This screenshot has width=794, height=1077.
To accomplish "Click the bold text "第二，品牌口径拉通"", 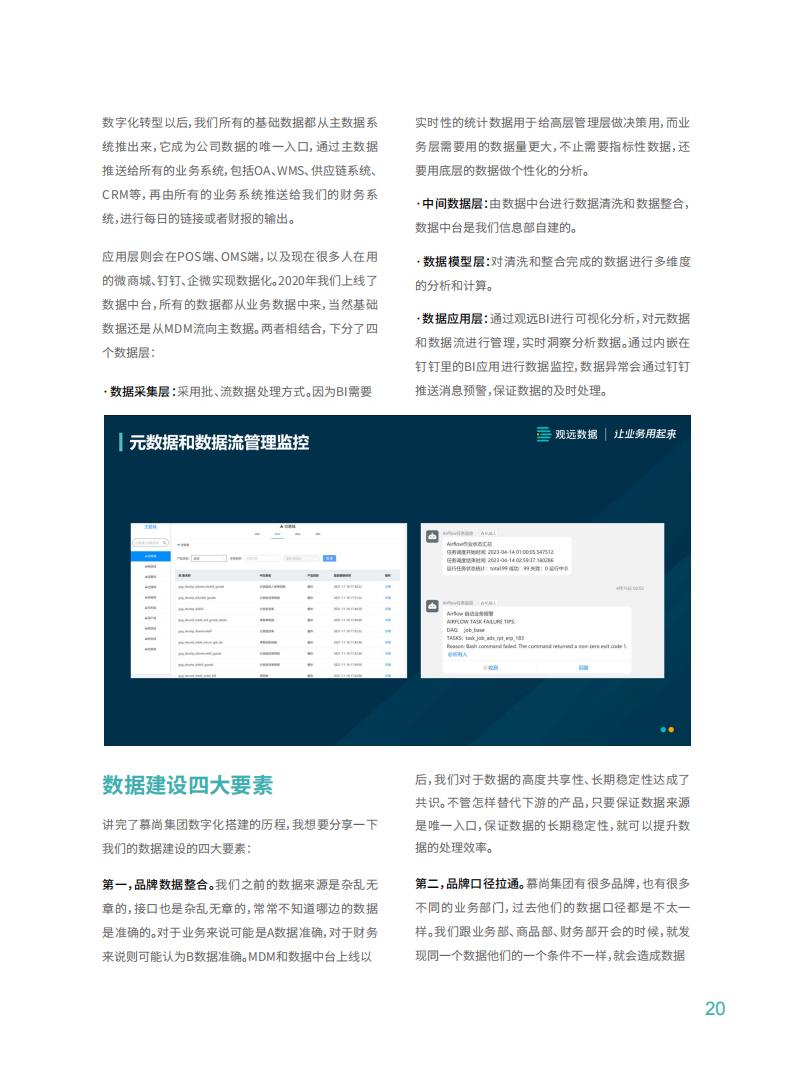I will click(x=467, y=884).
